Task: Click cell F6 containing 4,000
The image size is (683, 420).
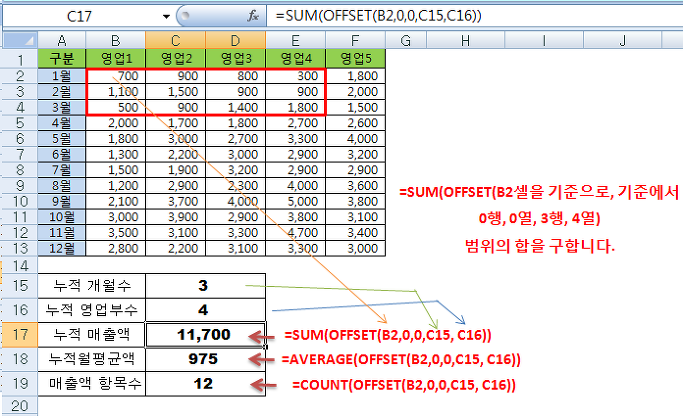Action: coord(355,139)
